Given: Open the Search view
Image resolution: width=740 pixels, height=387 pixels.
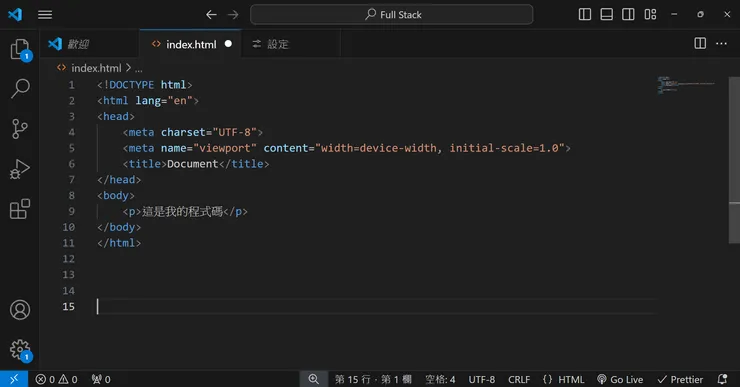Looking at the screenshot, I should 20,88.
